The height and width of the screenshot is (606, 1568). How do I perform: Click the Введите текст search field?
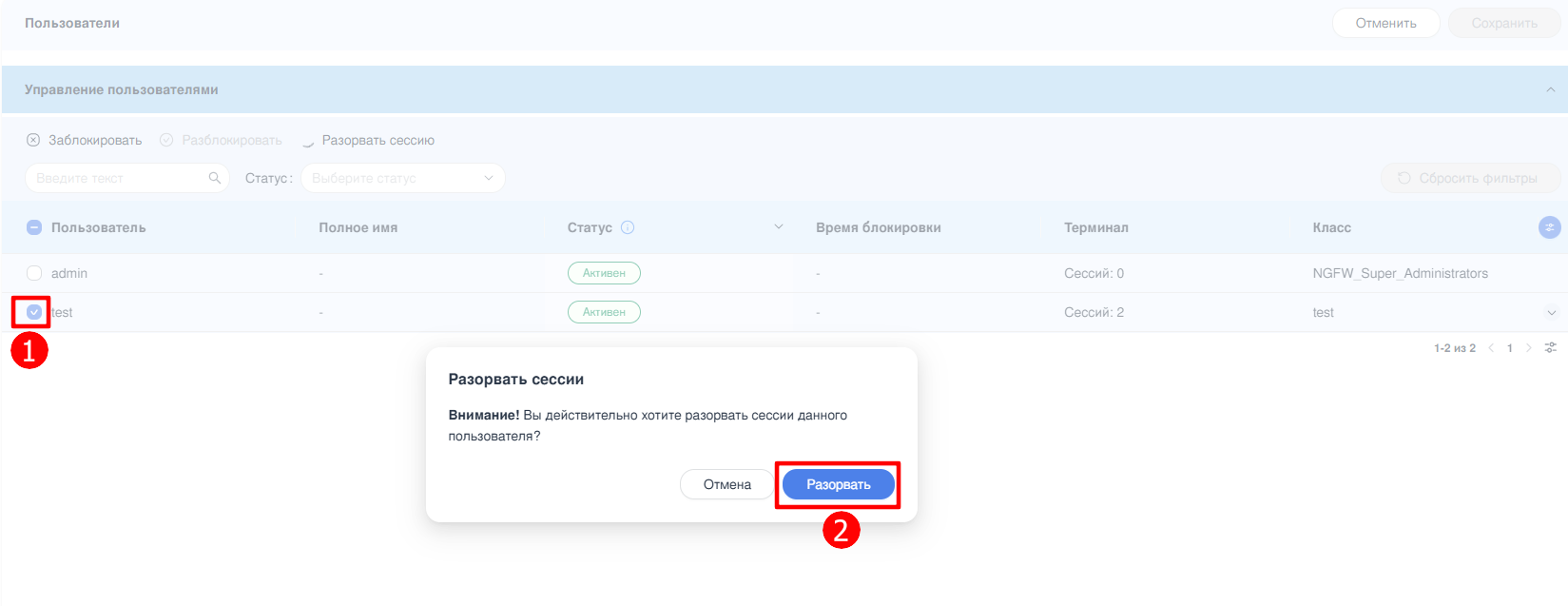pyautogui.click(x=119, y=178)
